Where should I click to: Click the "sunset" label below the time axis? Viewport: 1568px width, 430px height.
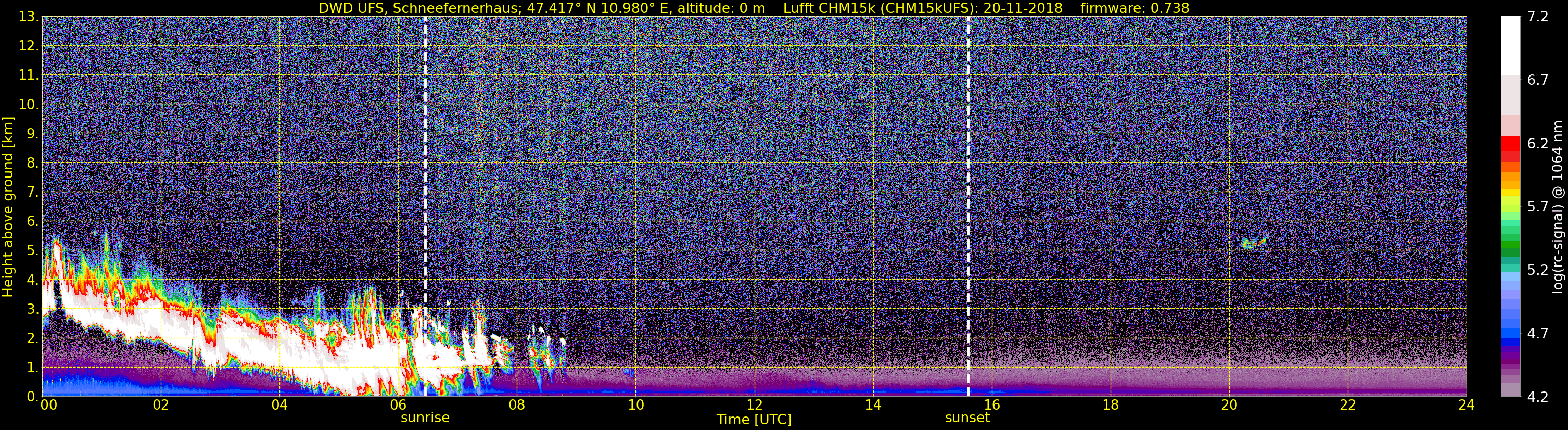point(967,418)
